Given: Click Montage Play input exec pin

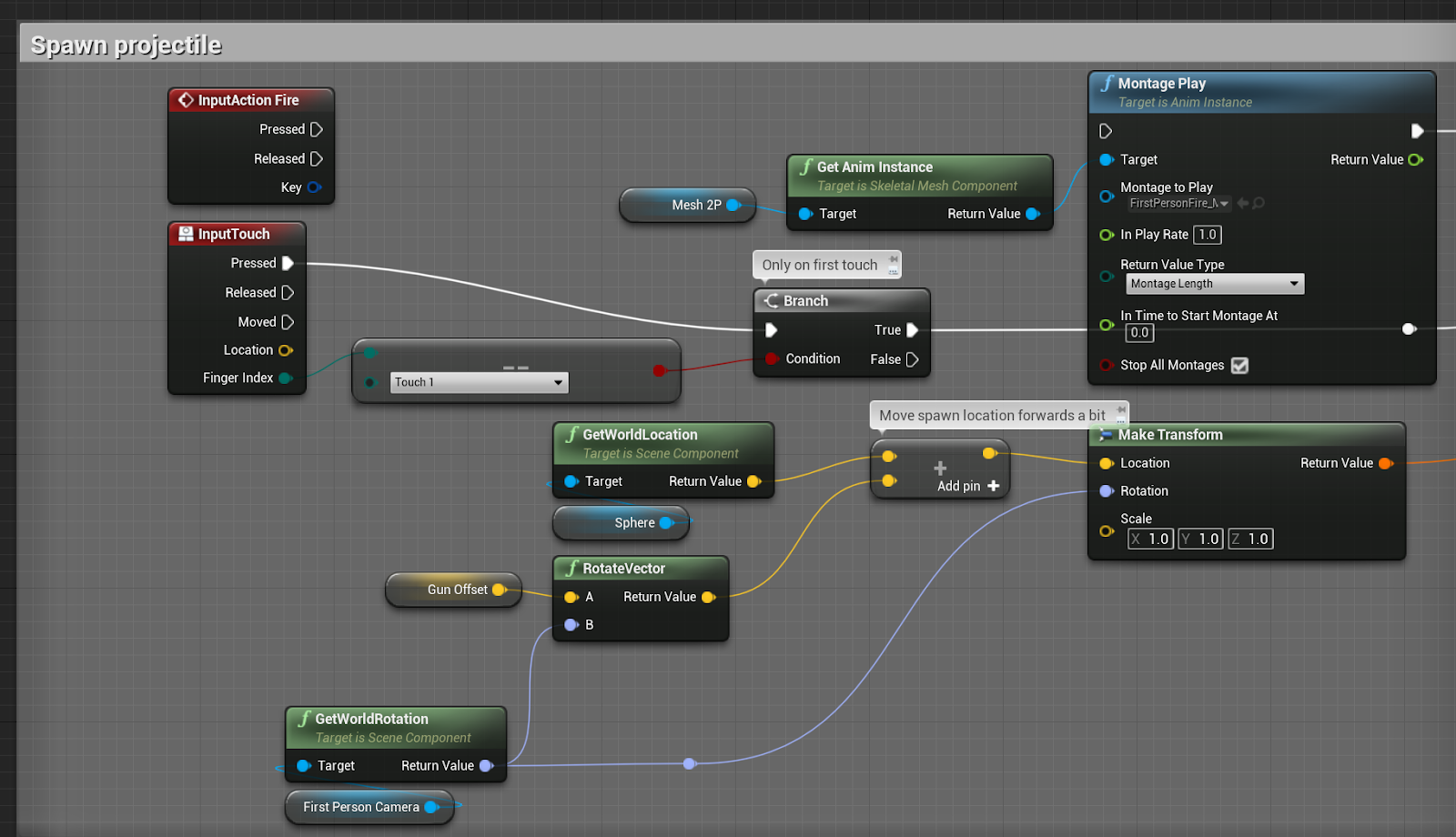Looking at the screenshot, I should 1106,131.
